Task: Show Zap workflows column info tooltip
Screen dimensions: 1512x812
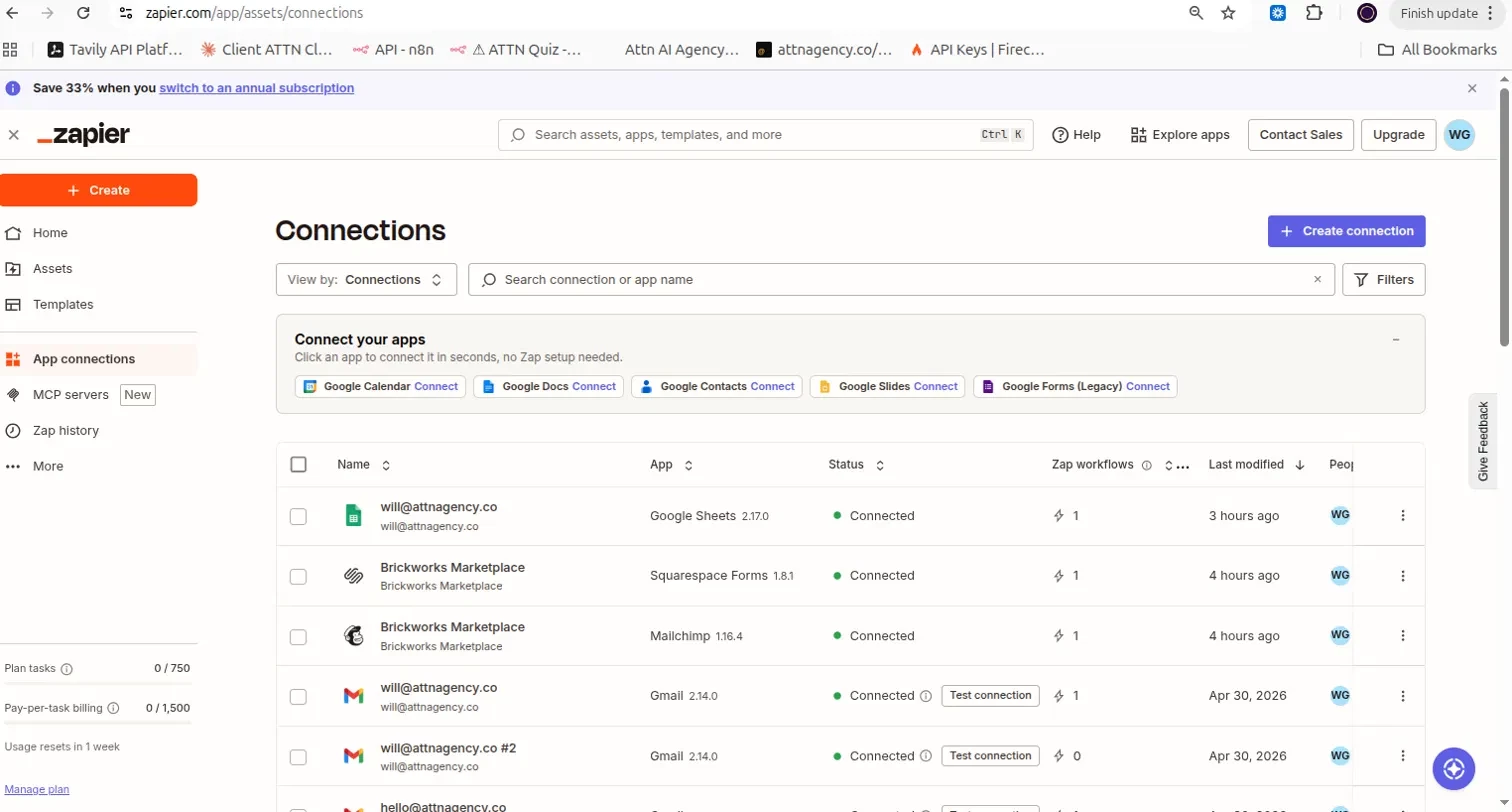Action: [x=1146, y=465]
